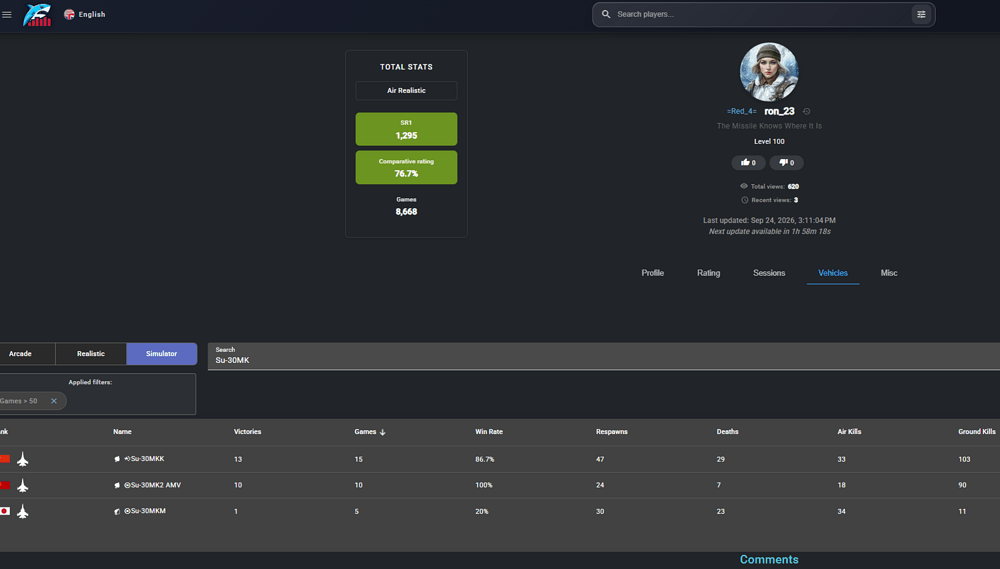The image size is (1000, 569).
Task: Sort by the Air Kills column
Action: coord(849,432)
